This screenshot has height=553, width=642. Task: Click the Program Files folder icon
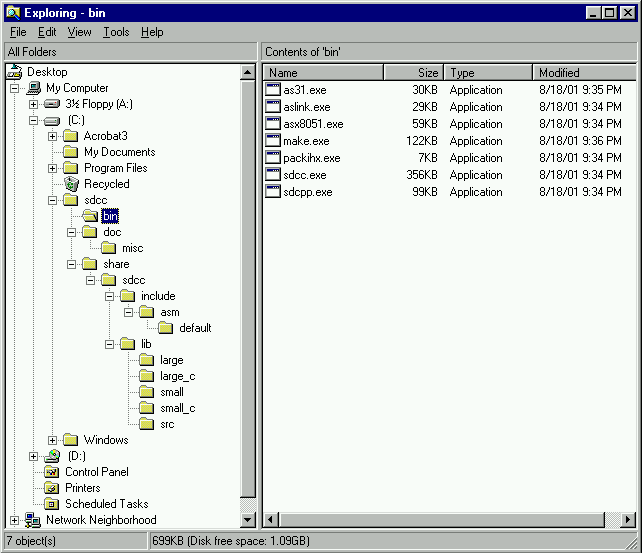point(71,168)
